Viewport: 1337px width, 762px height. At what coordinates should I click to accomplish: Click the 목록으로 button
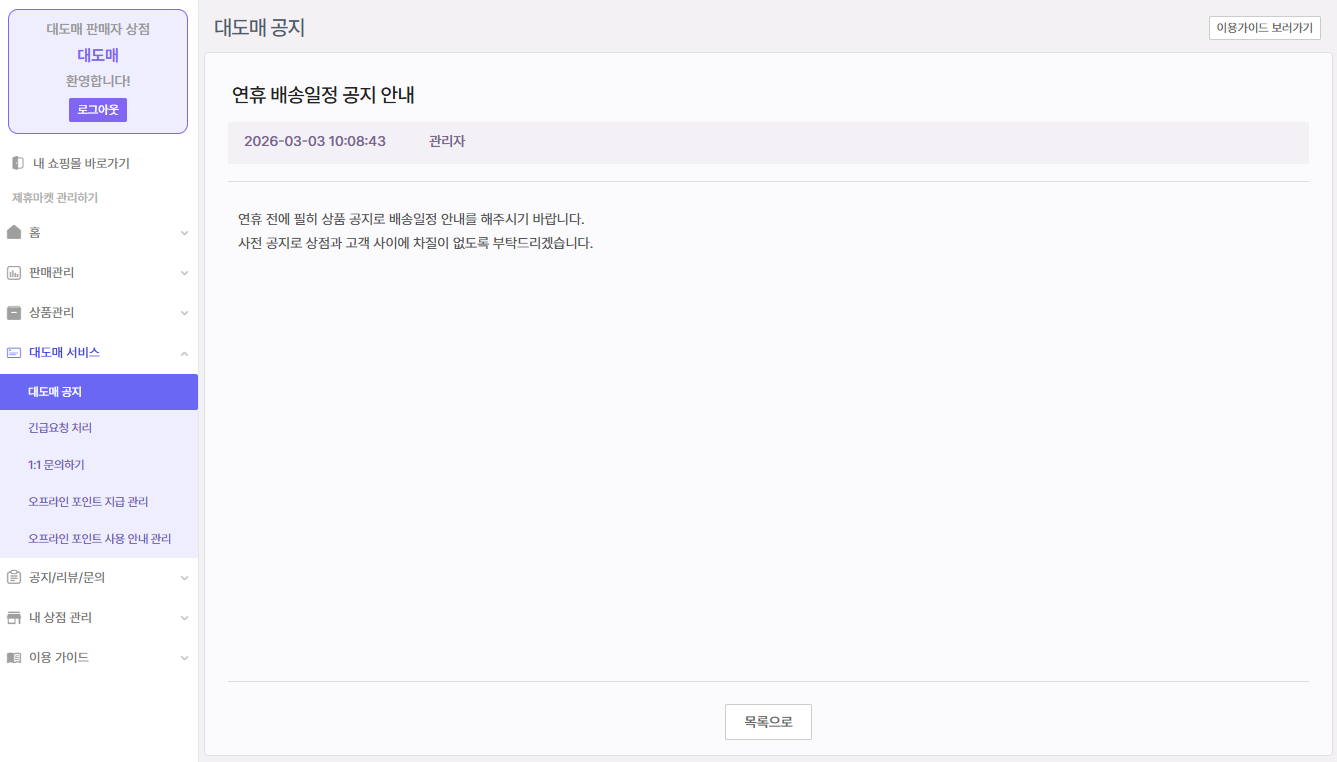click(x=768, y=722)
